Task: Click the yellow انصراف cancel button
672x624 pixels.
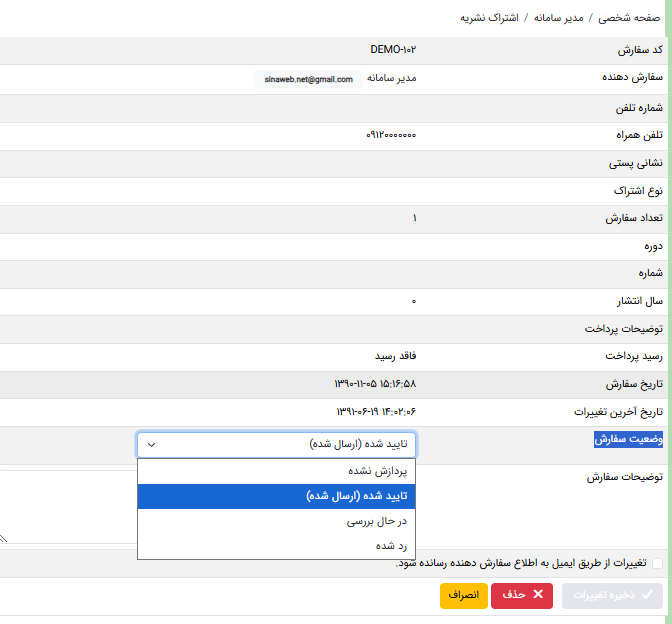Action: click(x=463, y=595)
